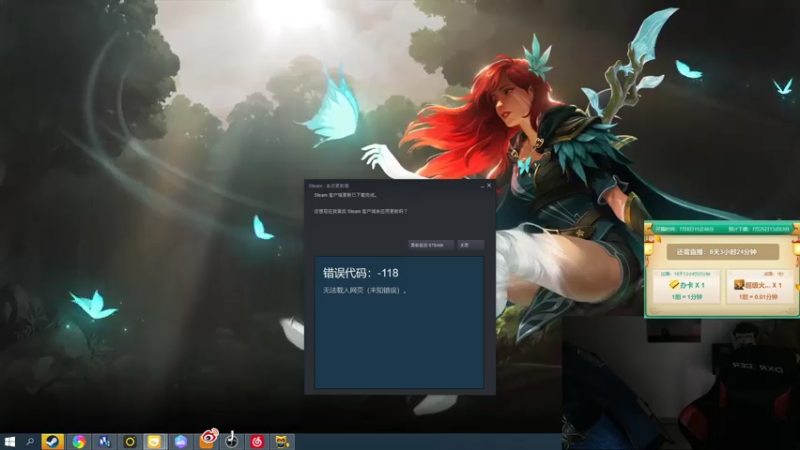Open the blue M-logo taskbar app
Viewport: 800px width, 450px height.
click(104, 441)
